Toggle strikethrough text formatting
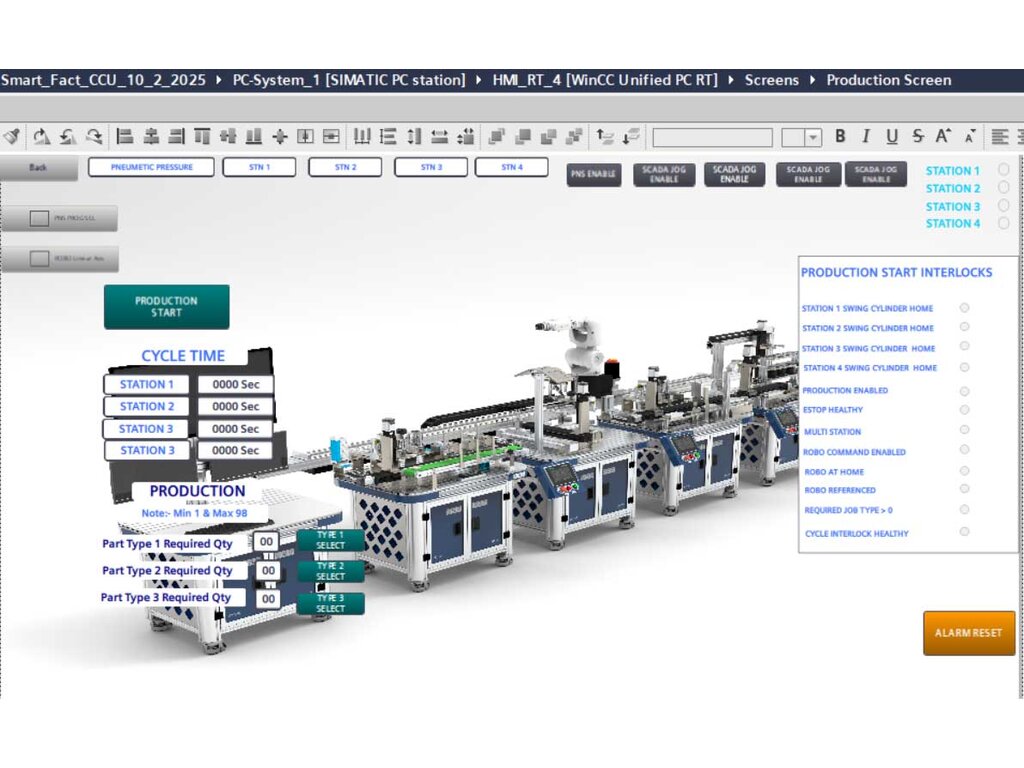This screenshot has width=1024, height=768. pyautogui.click(x=918, y=136)
